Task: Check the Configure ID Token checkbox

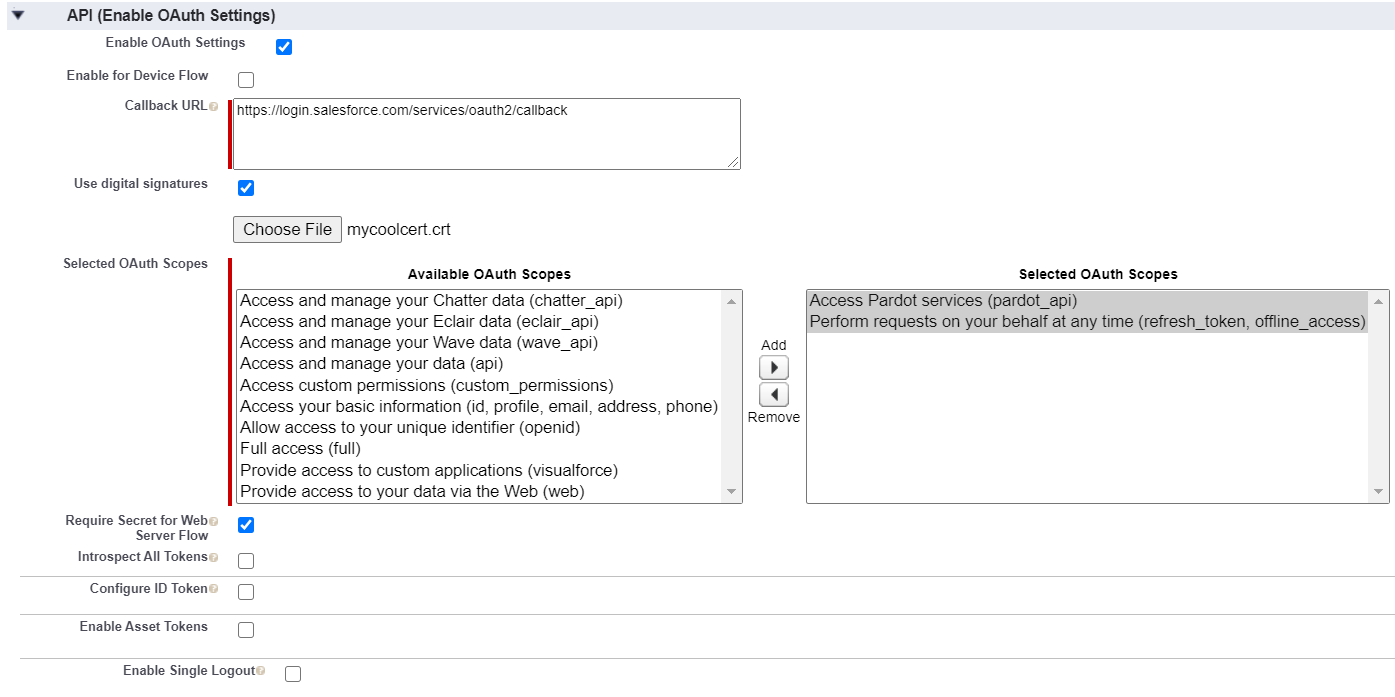Action: [246, 592]
